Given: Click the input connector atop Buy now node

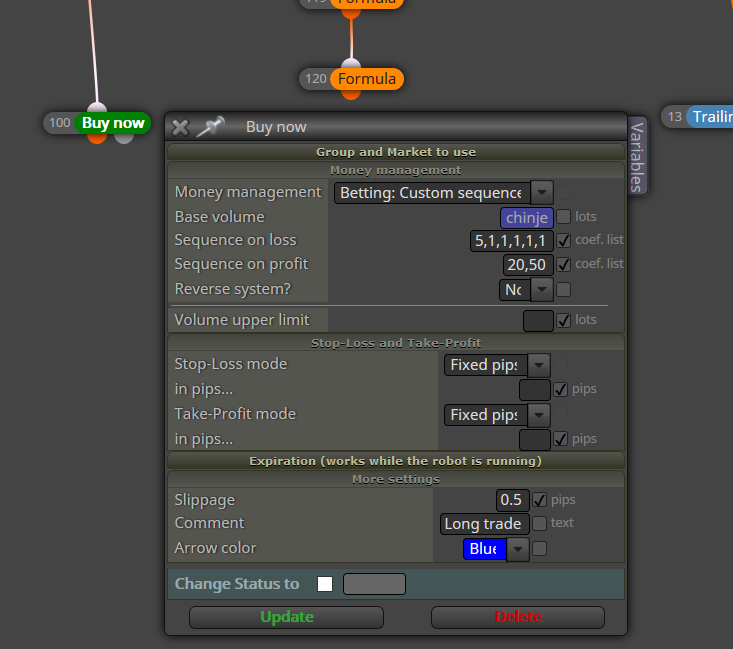Looking at the screenshot, I should [x=97, y=108].
